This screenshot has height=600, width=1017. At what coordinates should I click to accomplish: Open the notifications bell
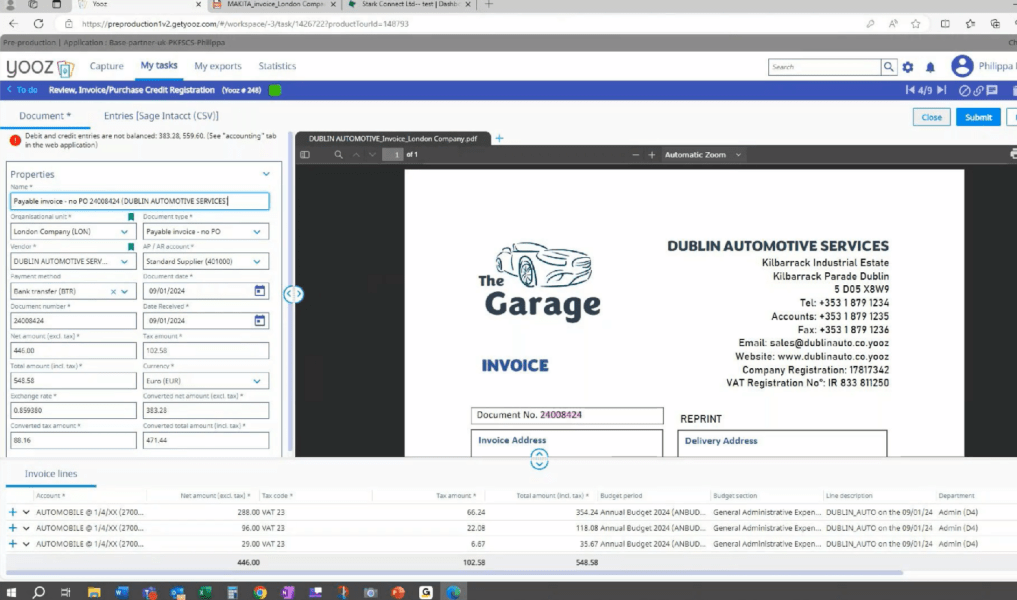(930, 67)
